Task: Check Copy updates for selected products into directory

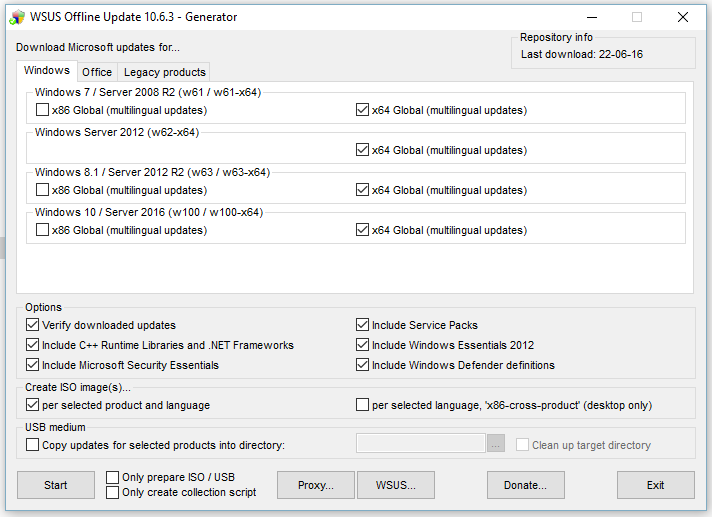Action: pos(32,444)
